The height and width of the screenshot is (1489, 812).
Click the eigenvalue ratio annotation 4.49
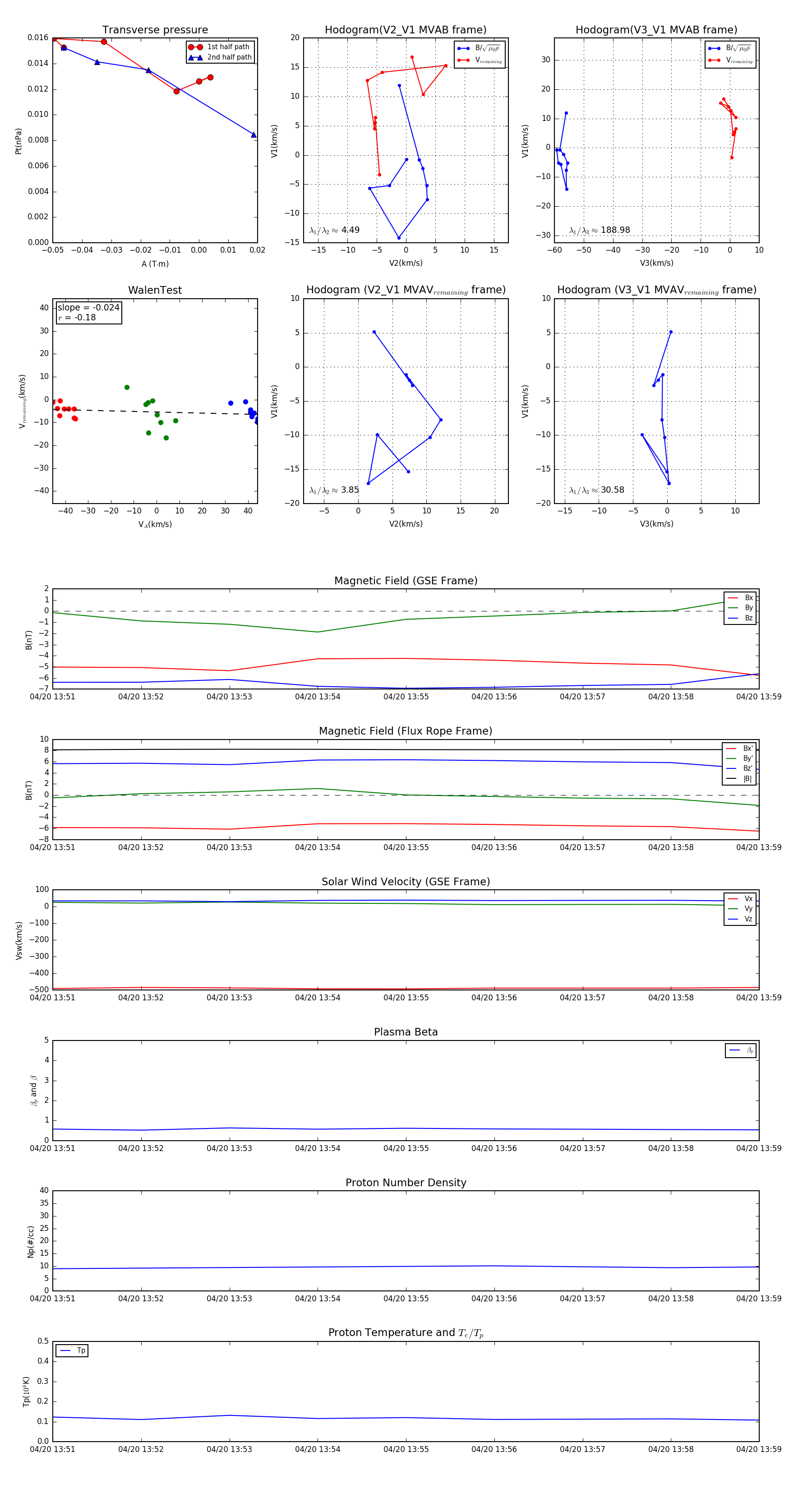coord(334,230)
